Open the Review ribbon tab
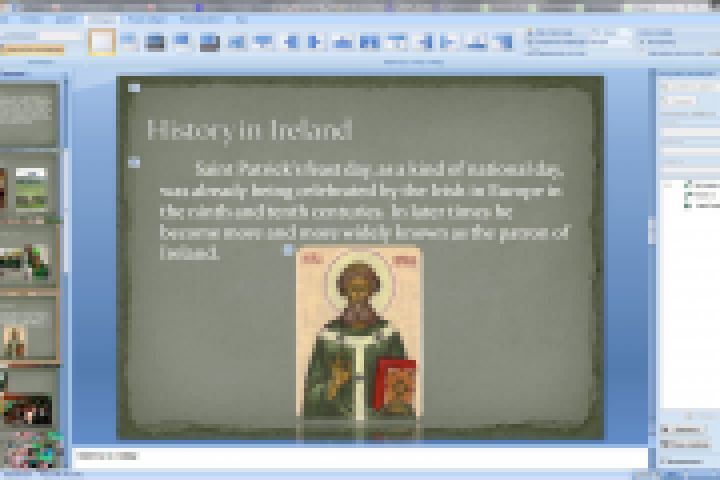 point(202,20)
